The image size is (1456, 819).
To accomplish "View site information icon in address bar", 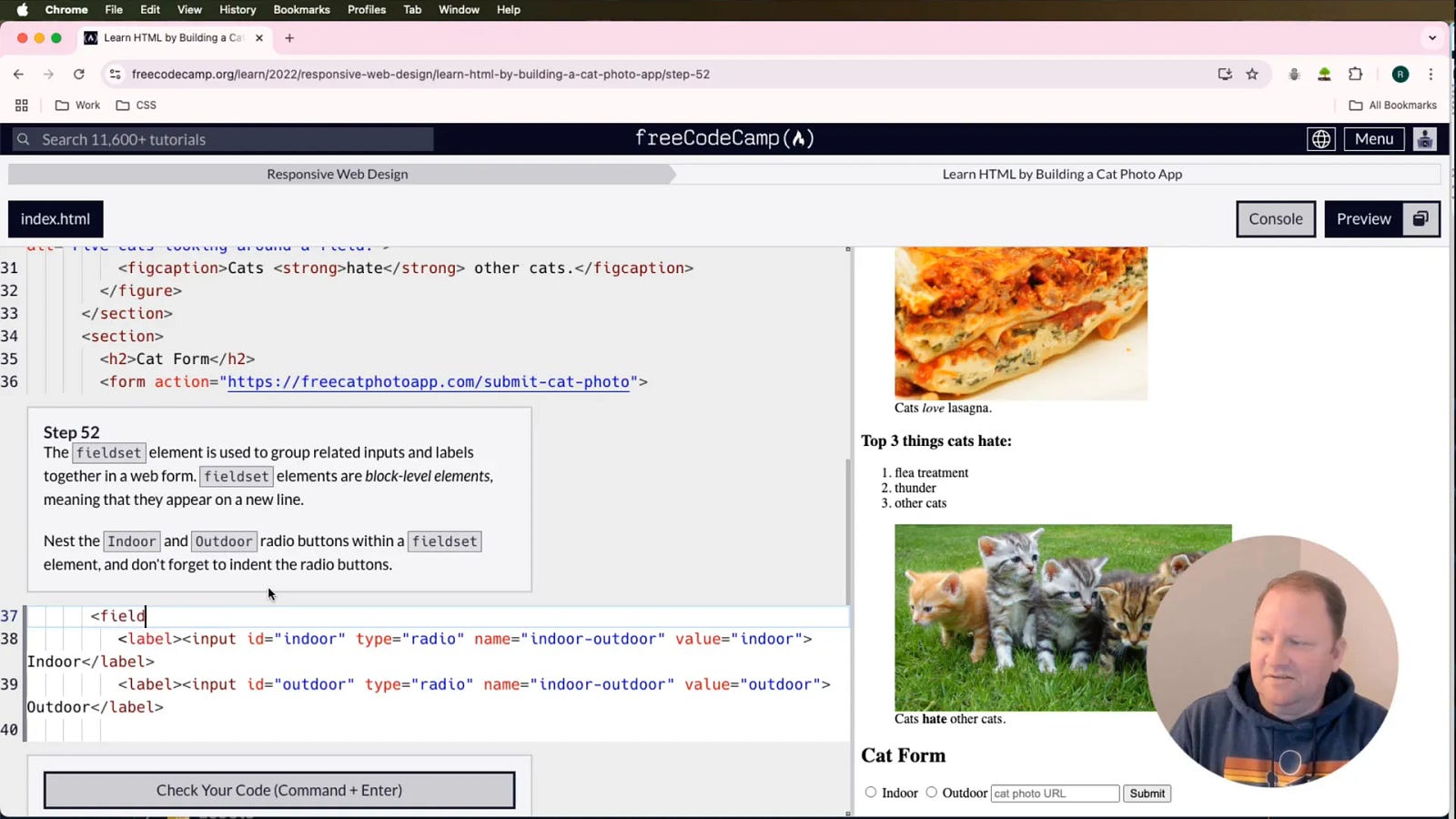I will [x=115, y=75].
